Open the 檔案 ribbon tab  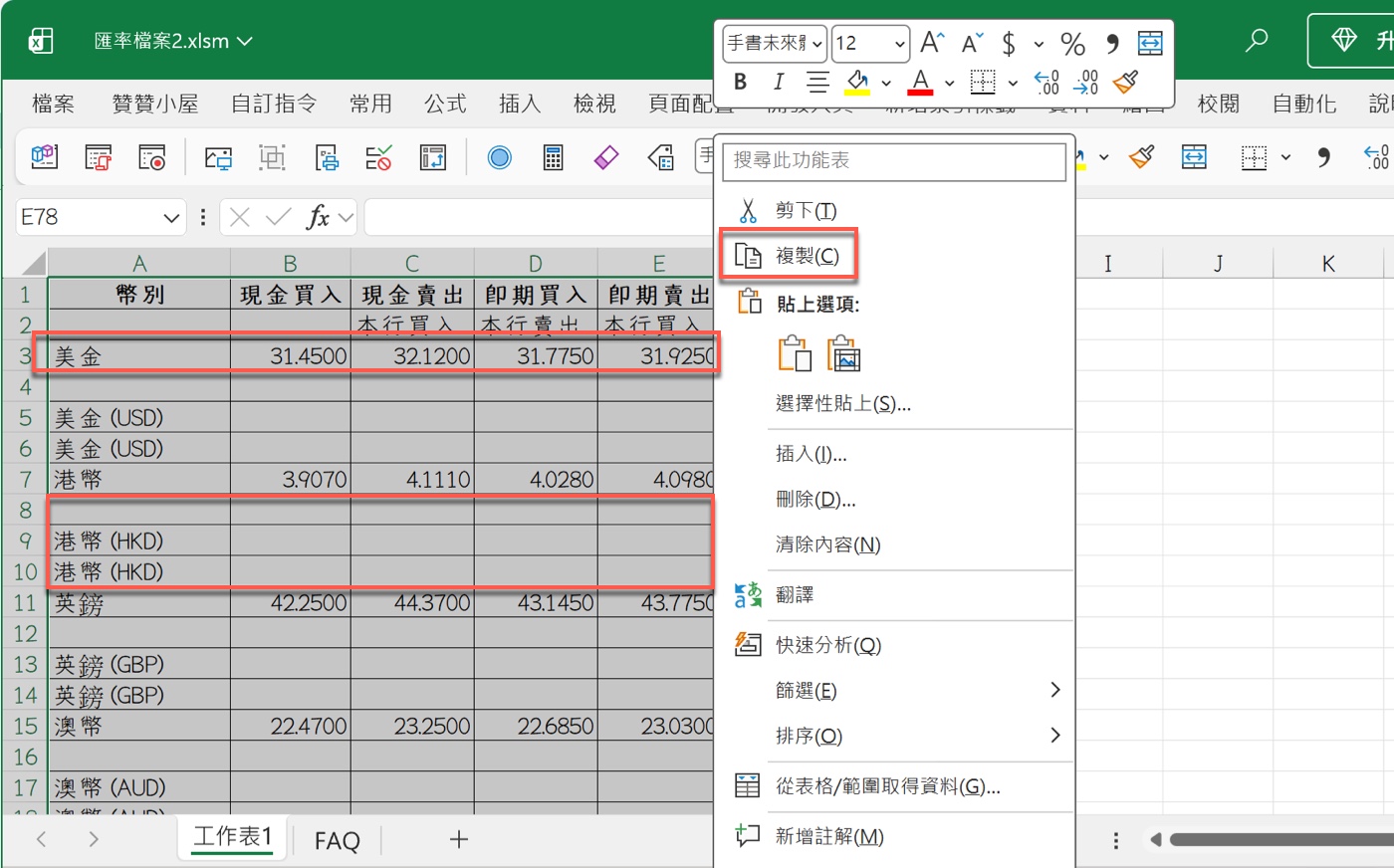(x=53, y=104)
